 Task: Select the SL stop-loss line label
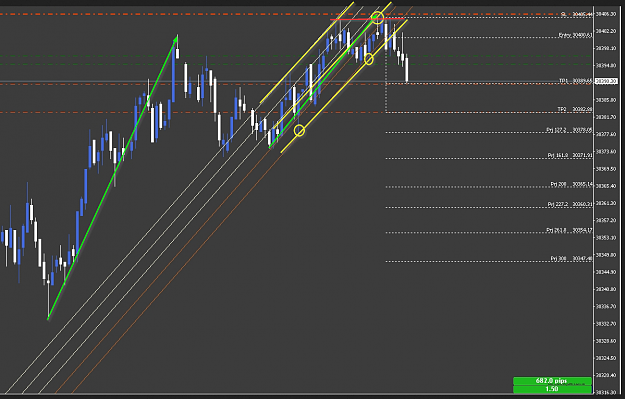point(577,14)
